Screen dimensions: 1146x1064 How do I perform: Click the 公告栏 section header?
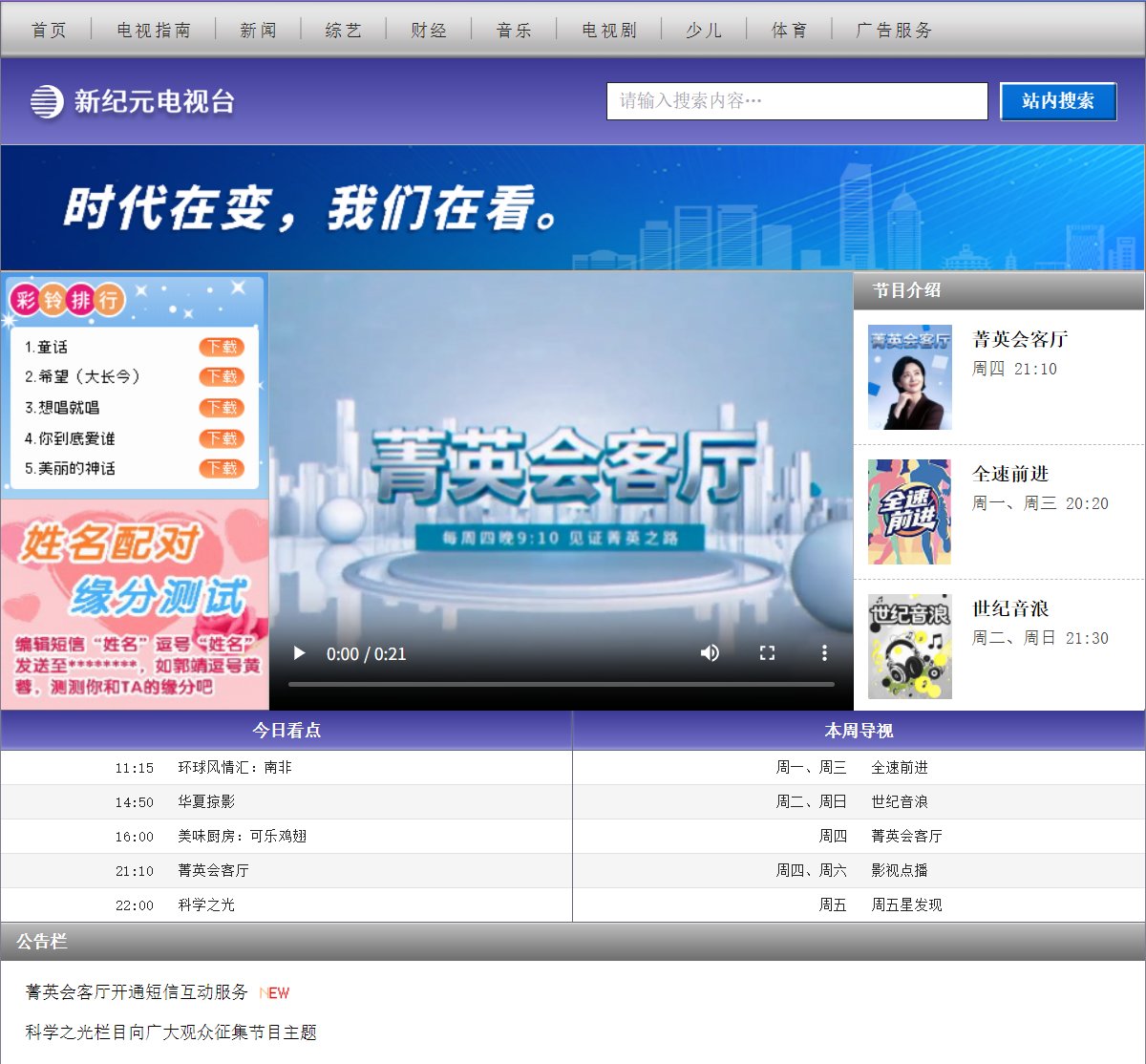(x=572, y=942)
